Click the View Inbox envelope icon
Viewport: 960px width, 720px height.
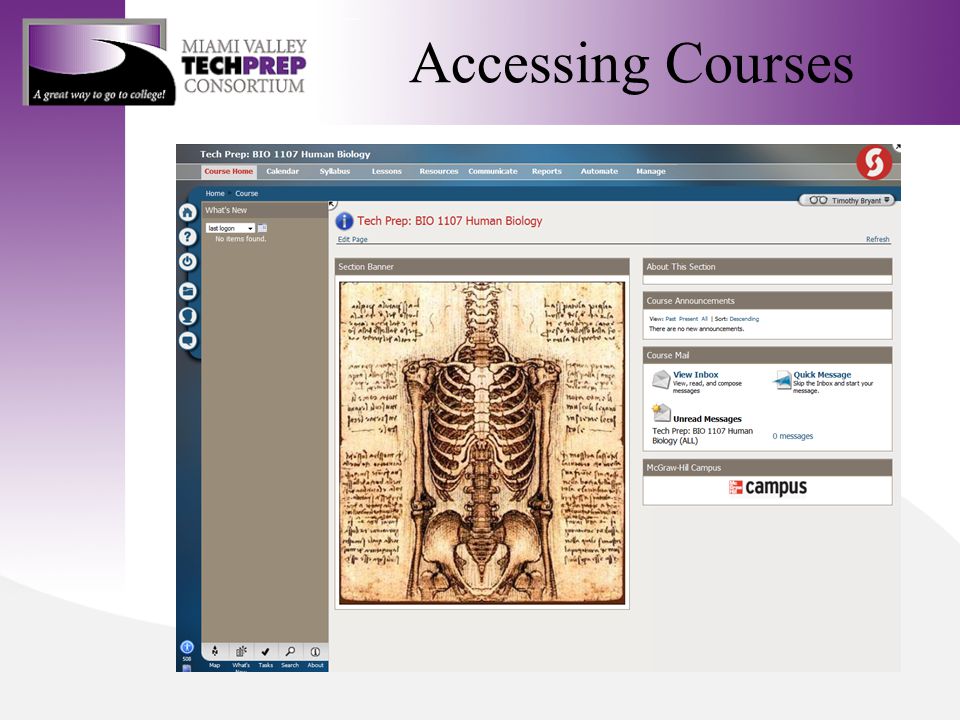point(661,380)
